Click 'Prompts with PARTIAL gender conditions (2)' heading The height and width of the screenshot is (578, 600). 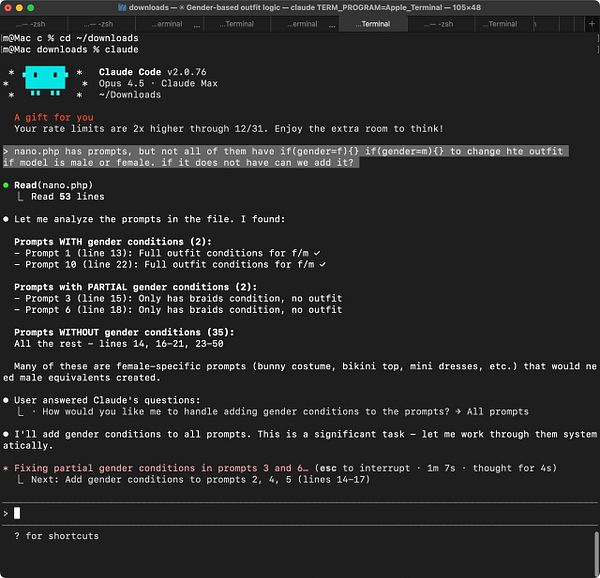(135, 287)
